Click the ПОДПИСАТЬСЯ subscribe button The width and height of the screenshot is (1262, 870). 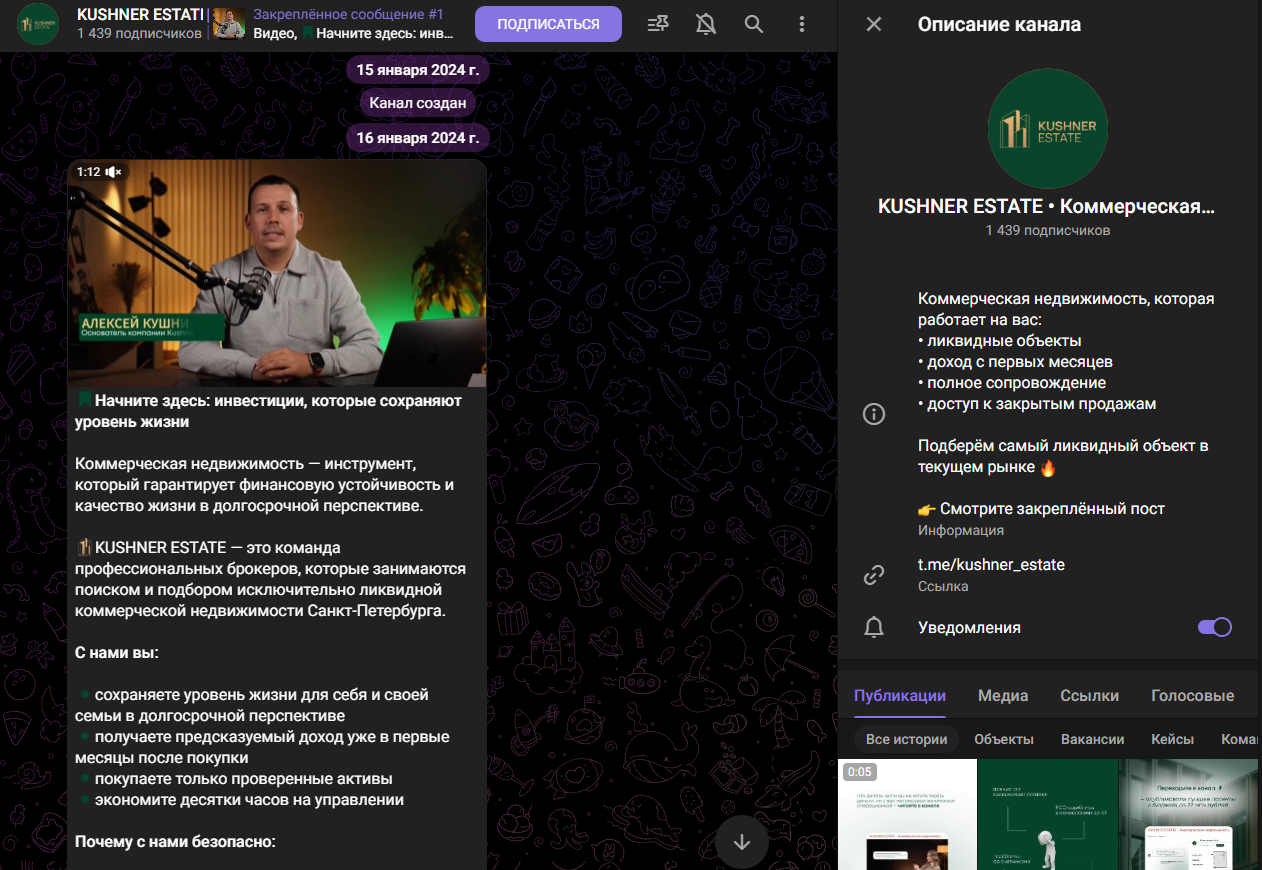click(548, 24)
